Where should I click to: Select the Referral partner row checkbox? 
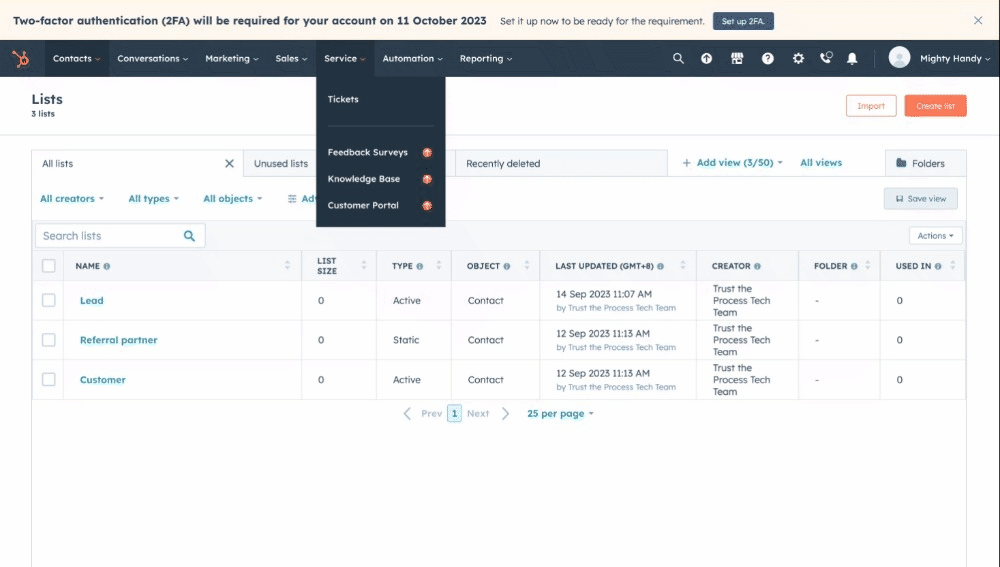[x=48, y=340]
